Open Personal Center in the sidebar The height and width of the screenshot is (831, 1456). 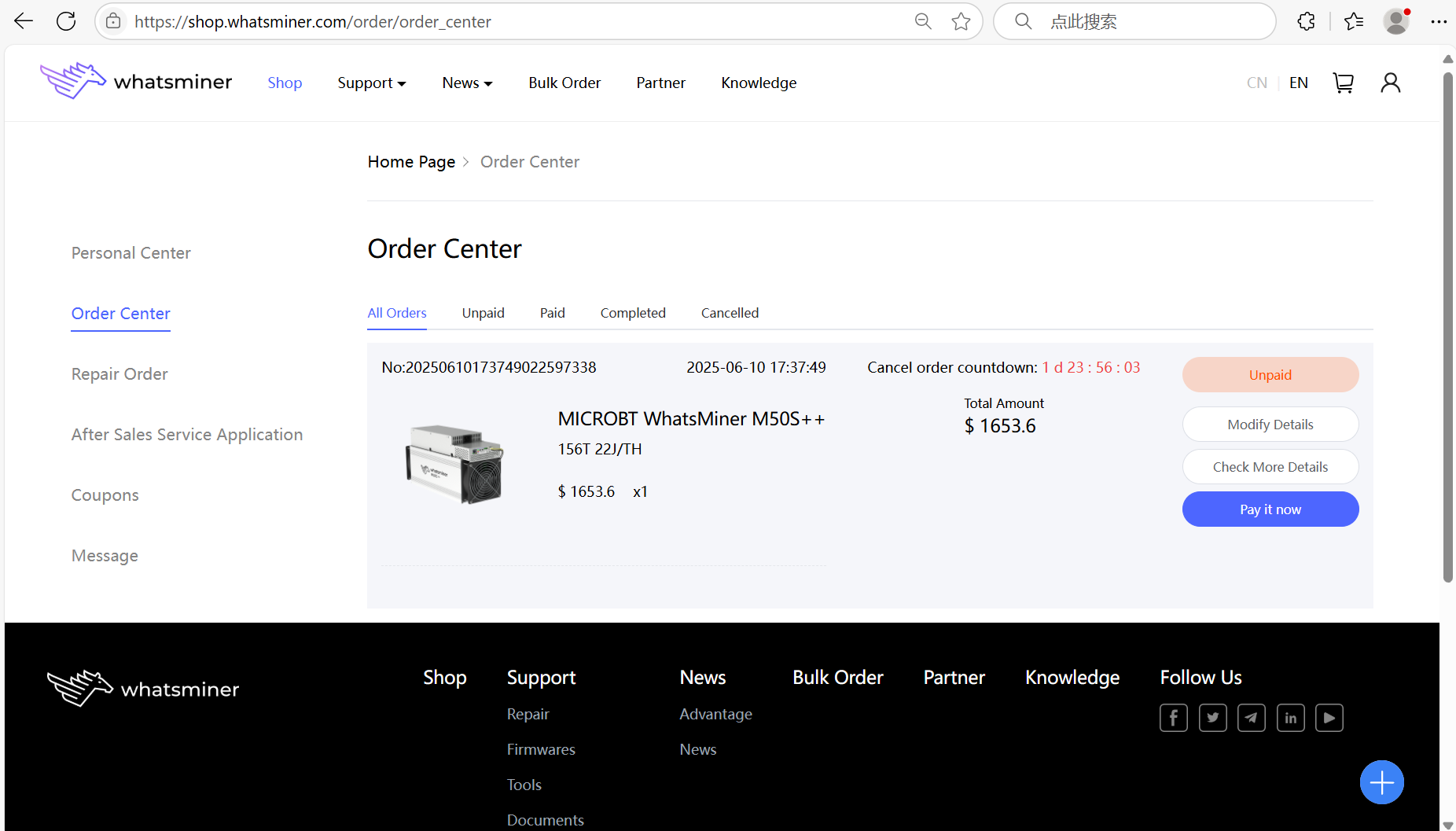click(131, 253)
